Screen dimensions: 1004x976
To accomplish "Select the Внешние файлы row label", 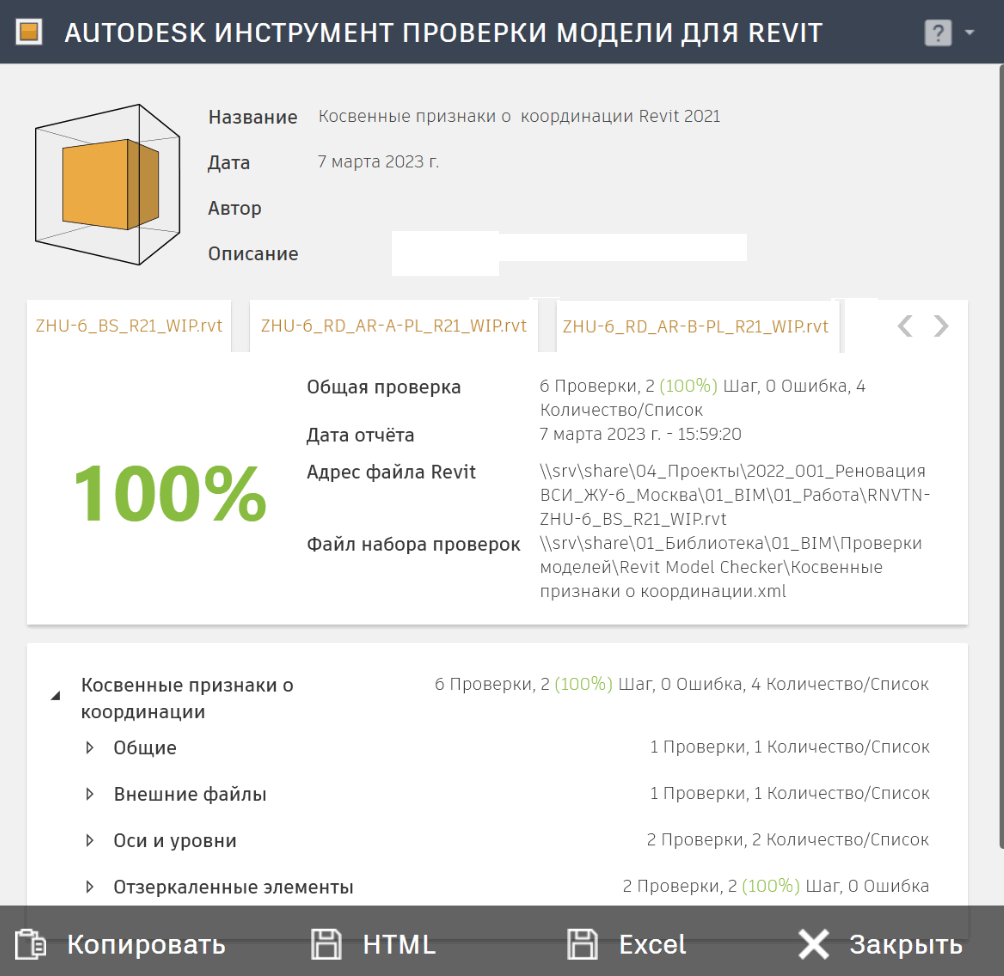I will (x=190, y=794).
